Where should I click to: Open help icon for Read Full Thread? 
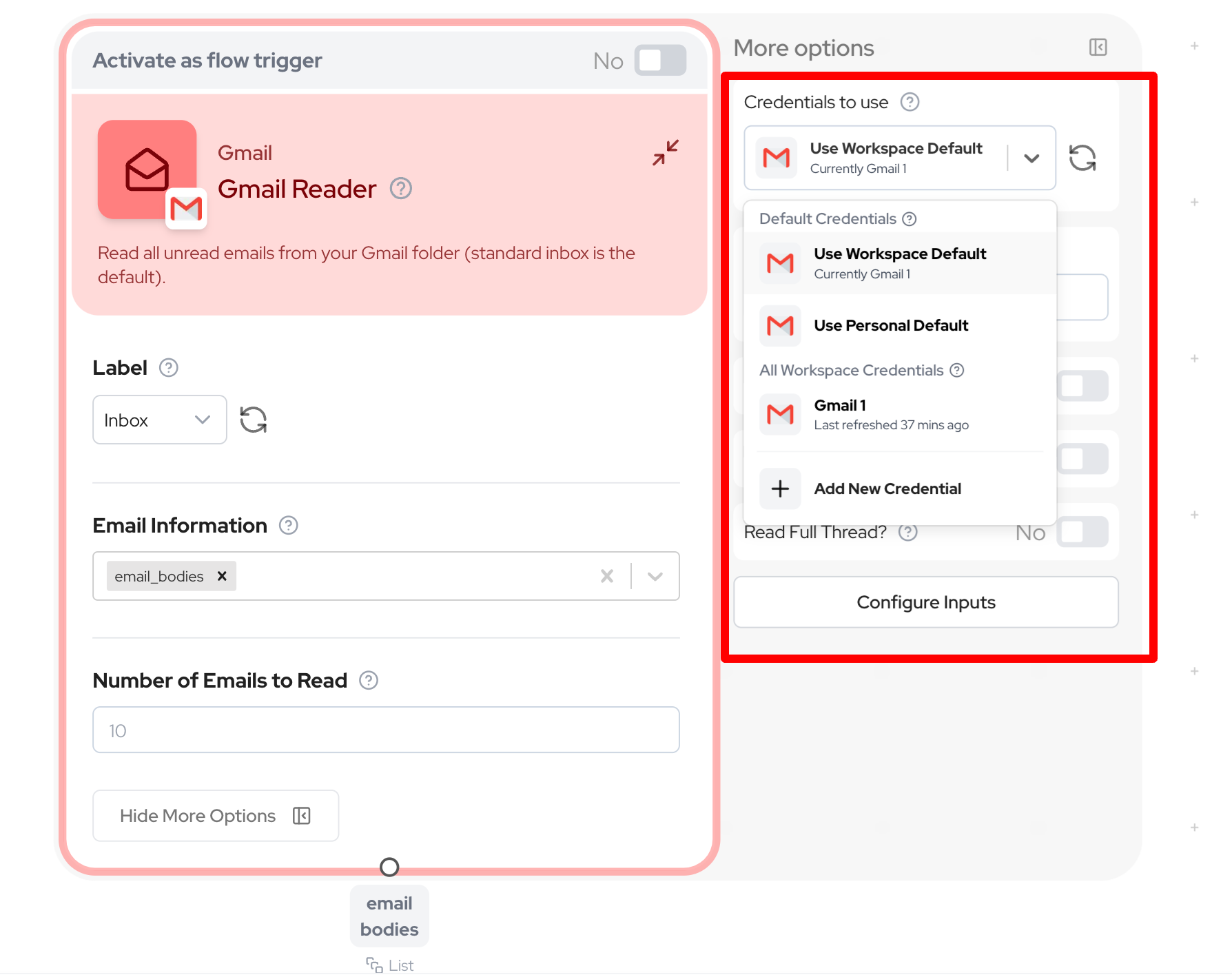(x=908, y=532)
